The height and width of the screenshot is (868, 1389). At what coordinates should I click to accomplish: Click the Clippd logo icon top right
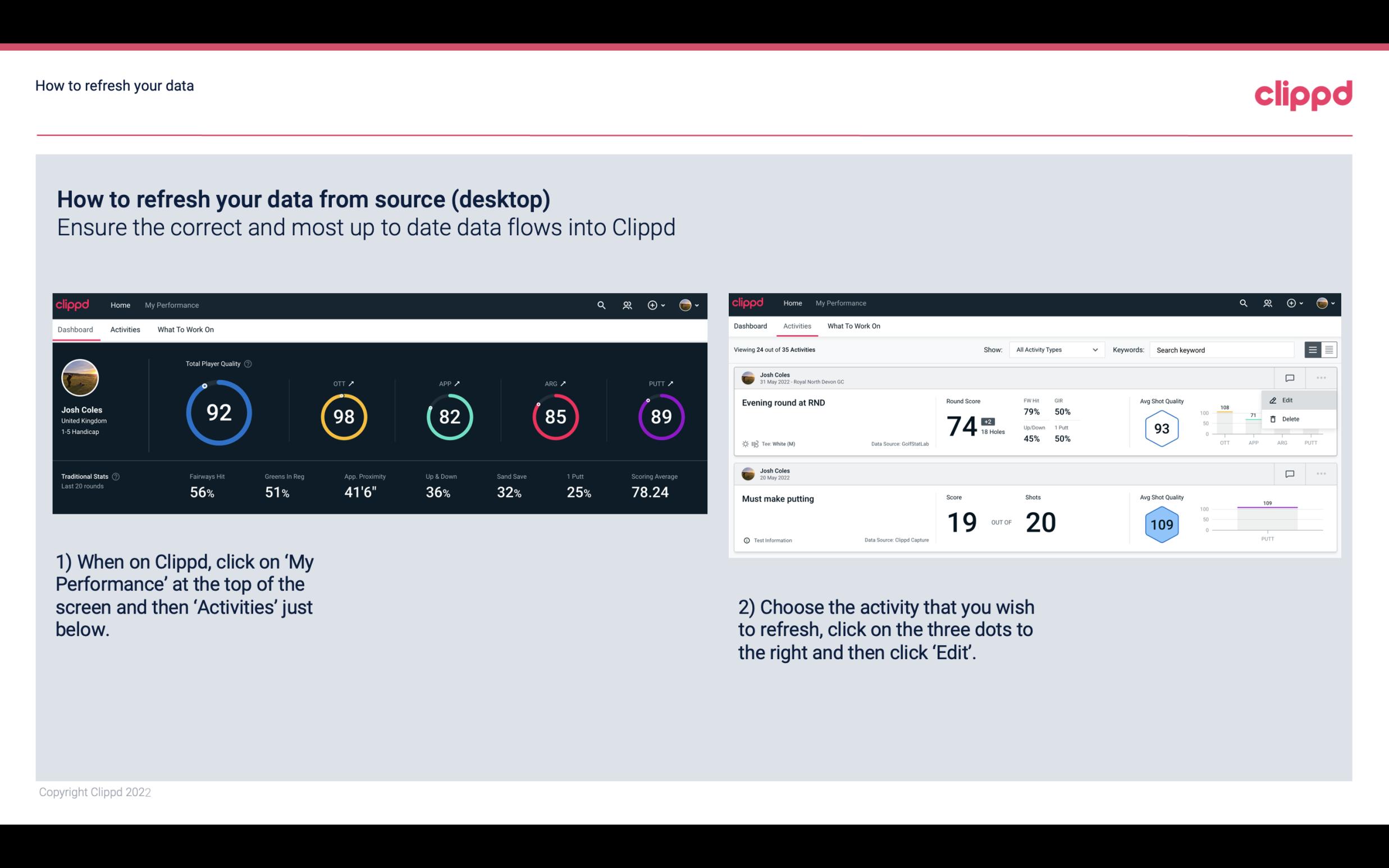[x=1303, y=94]
